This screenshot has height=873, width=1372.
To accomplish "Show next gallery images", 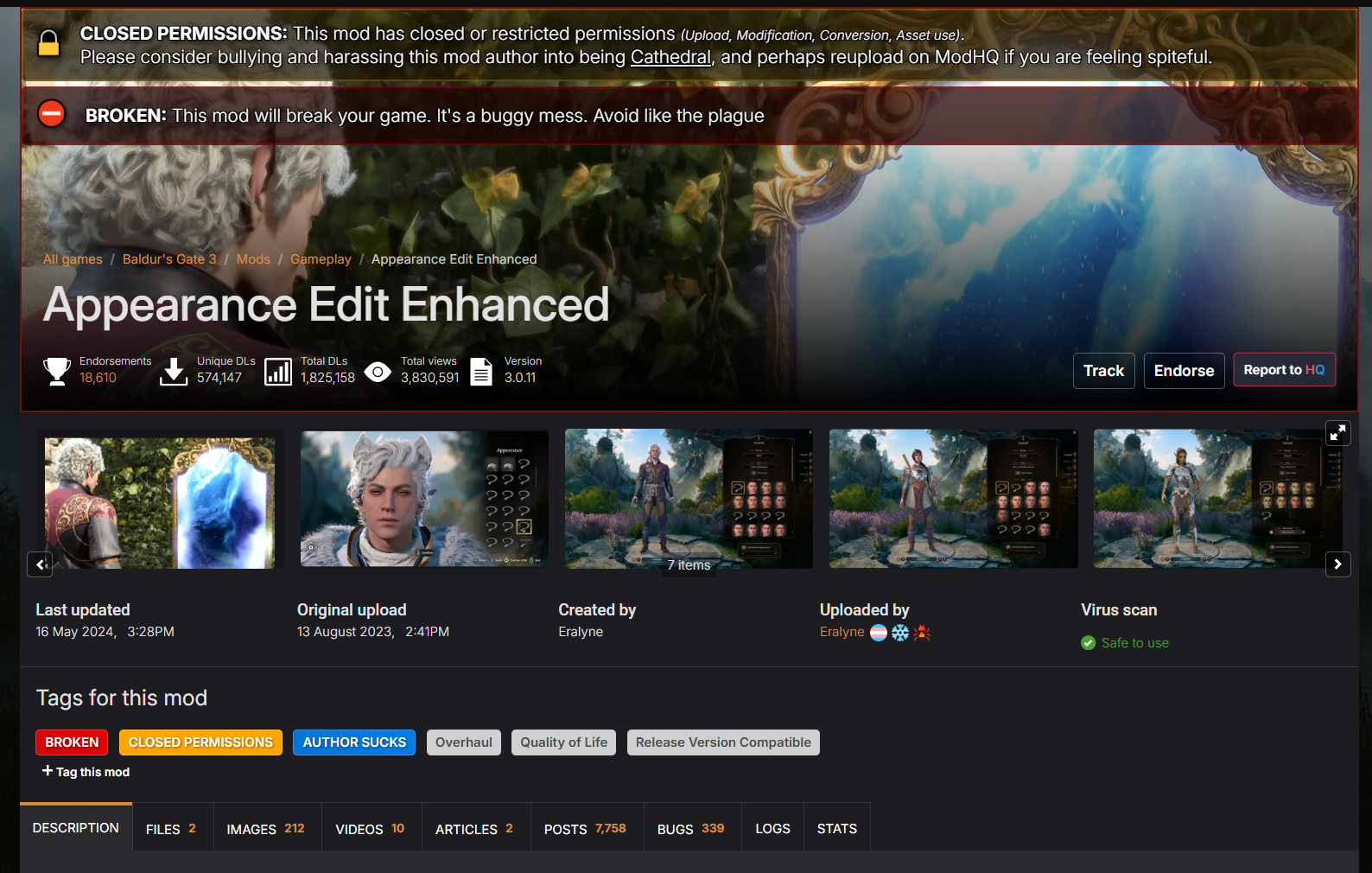I will click(1337, 564).
